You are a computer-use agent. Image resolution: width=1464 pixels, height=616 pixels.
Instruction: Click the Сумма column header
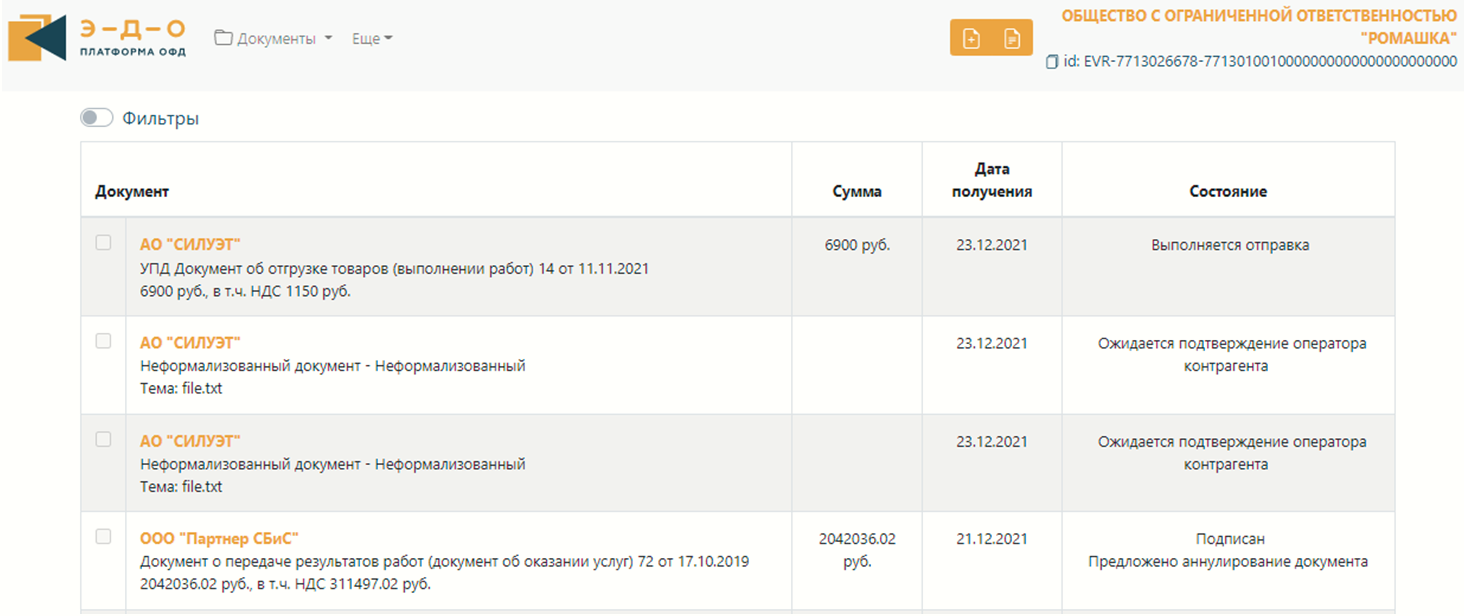(857, 191)
